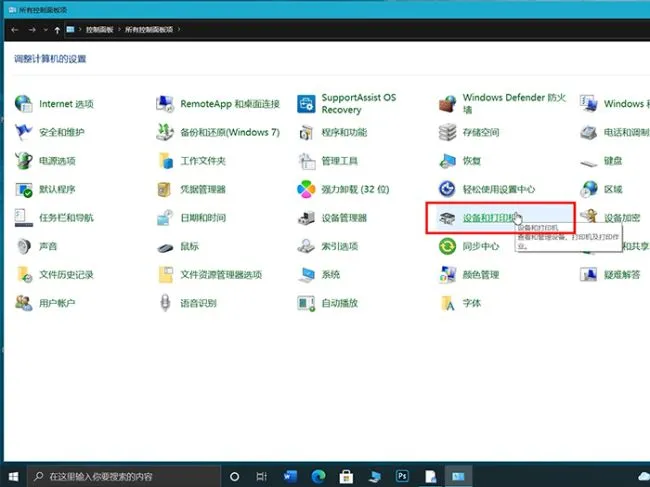Open the Windows Start button
Viewport: 650px width, 487px height.
(x=13, y=477)
